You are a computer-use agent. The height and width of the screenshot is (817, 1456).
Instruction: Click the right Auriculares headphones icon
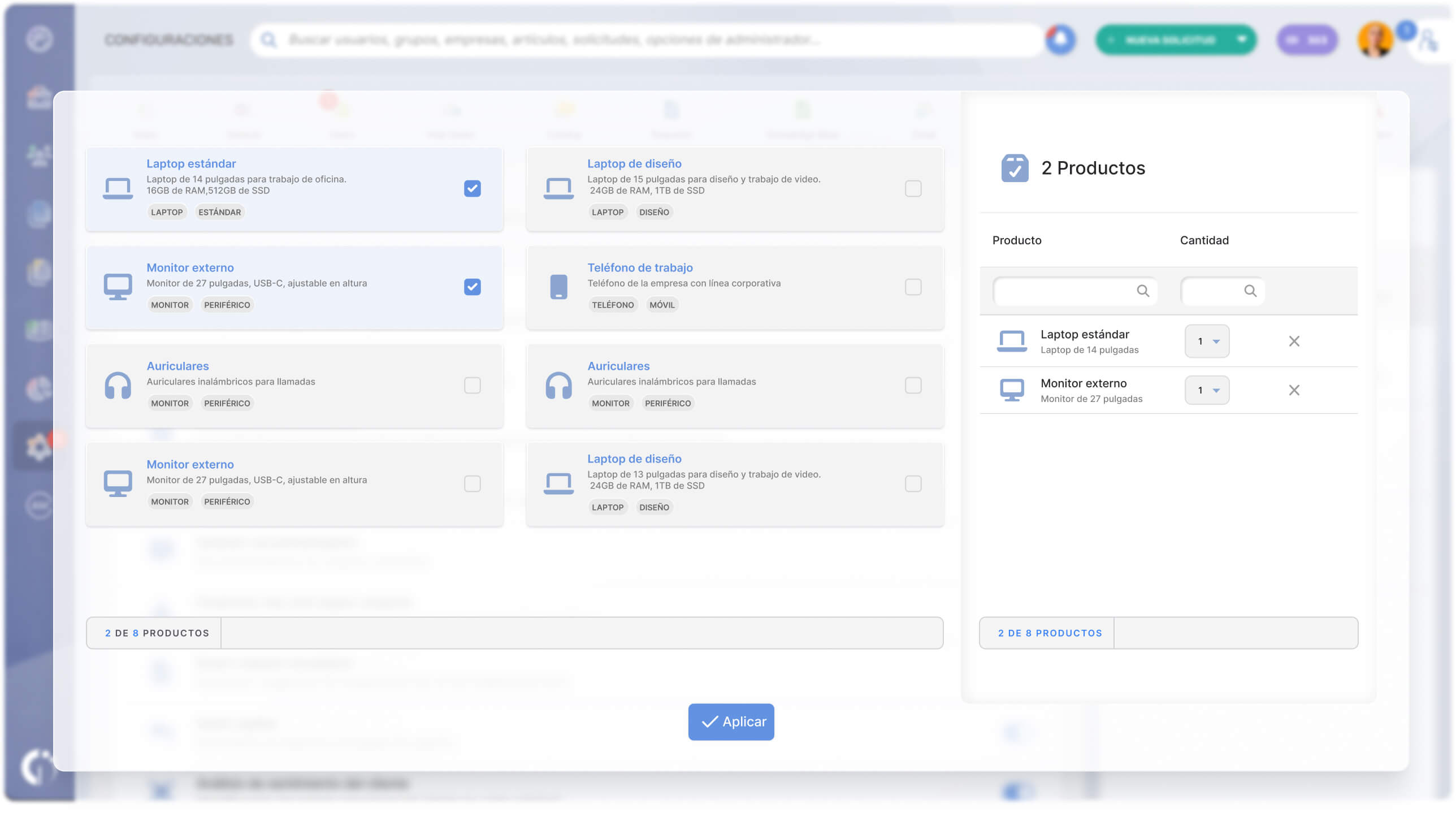(x=558, y=385)
